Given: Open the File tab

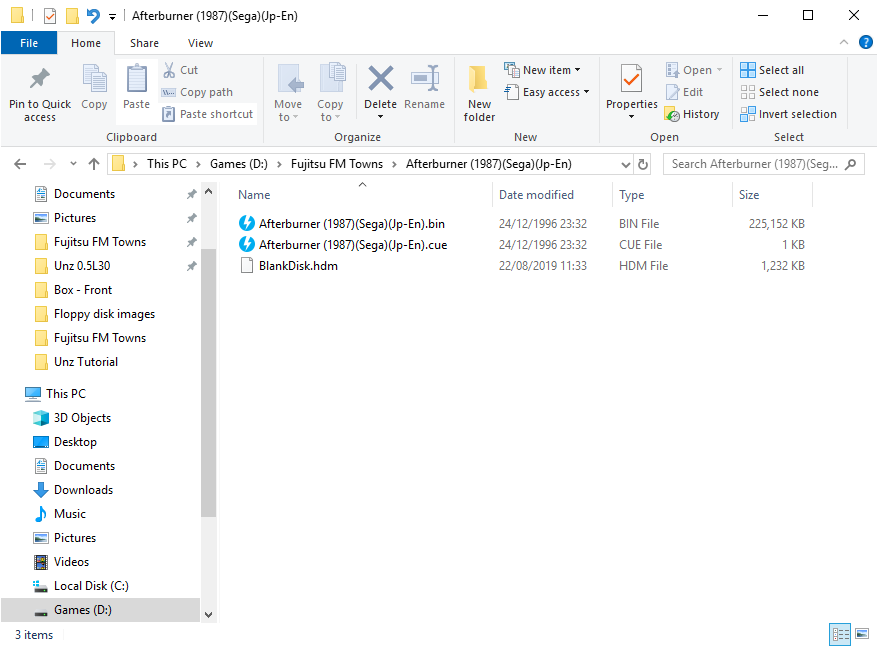Looking at the screenshot, I should (29, 43).
